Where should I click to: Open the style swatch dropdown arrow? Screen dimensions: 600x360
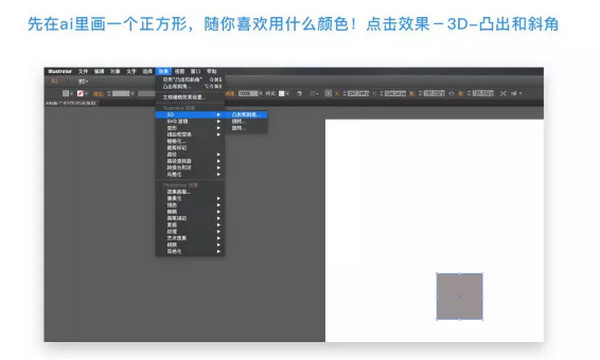pos(288,93)
